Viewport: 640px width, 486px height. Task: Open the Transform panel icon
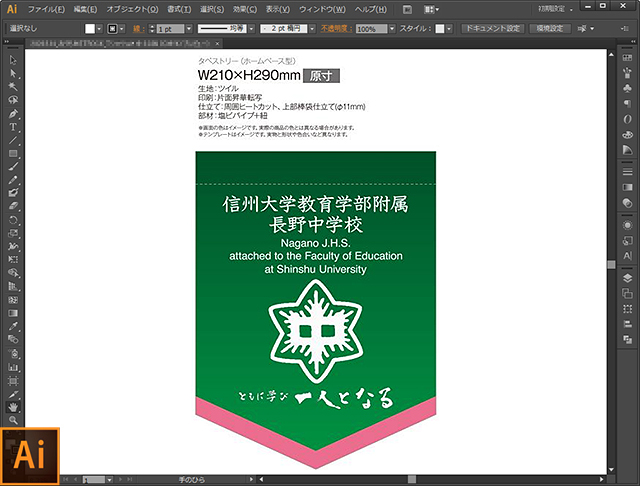pyautogui.click(x=627, y=309)
